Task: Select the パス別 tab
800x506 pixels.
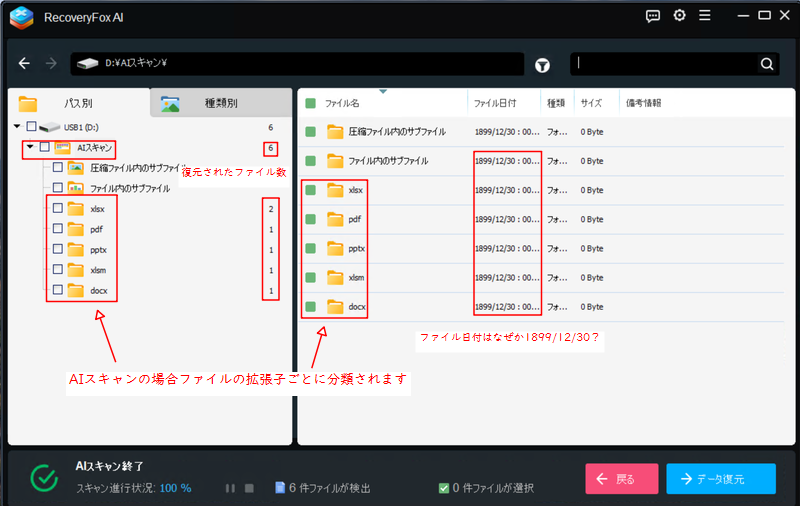Action: pyautogui.click(x=79, y=103)
